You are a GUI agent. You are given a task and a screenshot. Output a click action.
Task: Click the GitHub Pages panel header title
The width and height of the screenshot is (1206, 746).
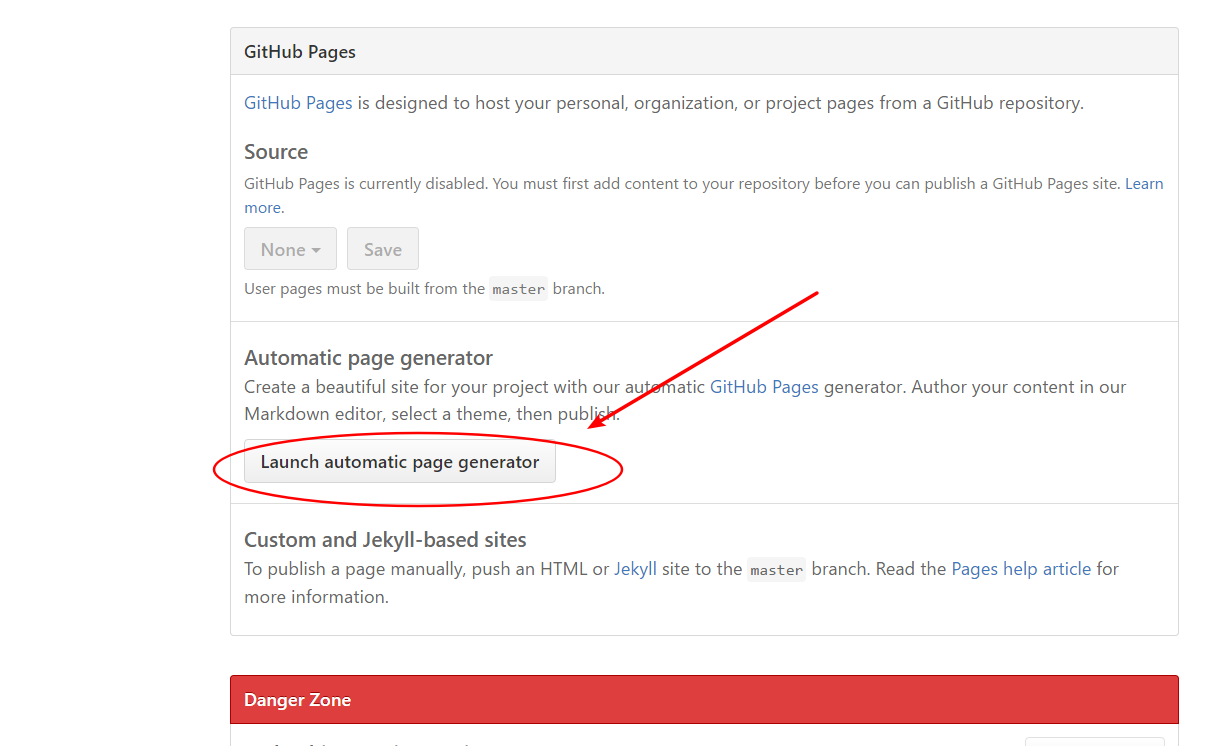(300, 52)
